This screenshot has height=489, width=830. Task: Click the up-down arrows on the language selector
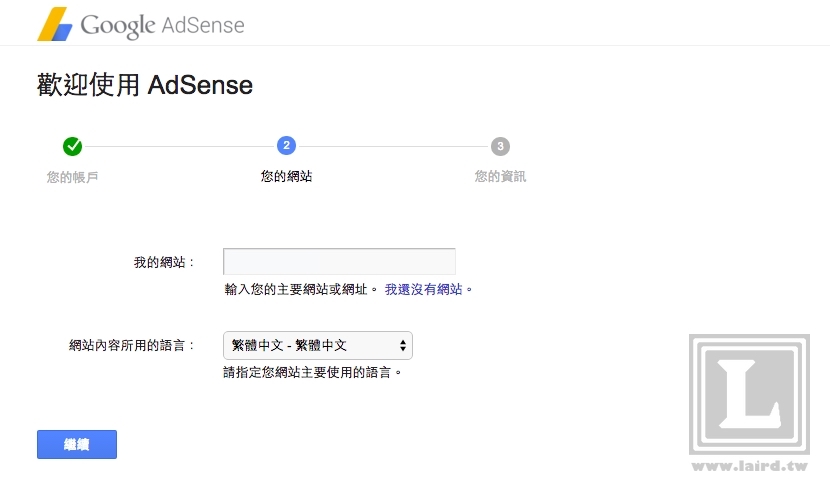pyautogui.click(x=402, y=346)
